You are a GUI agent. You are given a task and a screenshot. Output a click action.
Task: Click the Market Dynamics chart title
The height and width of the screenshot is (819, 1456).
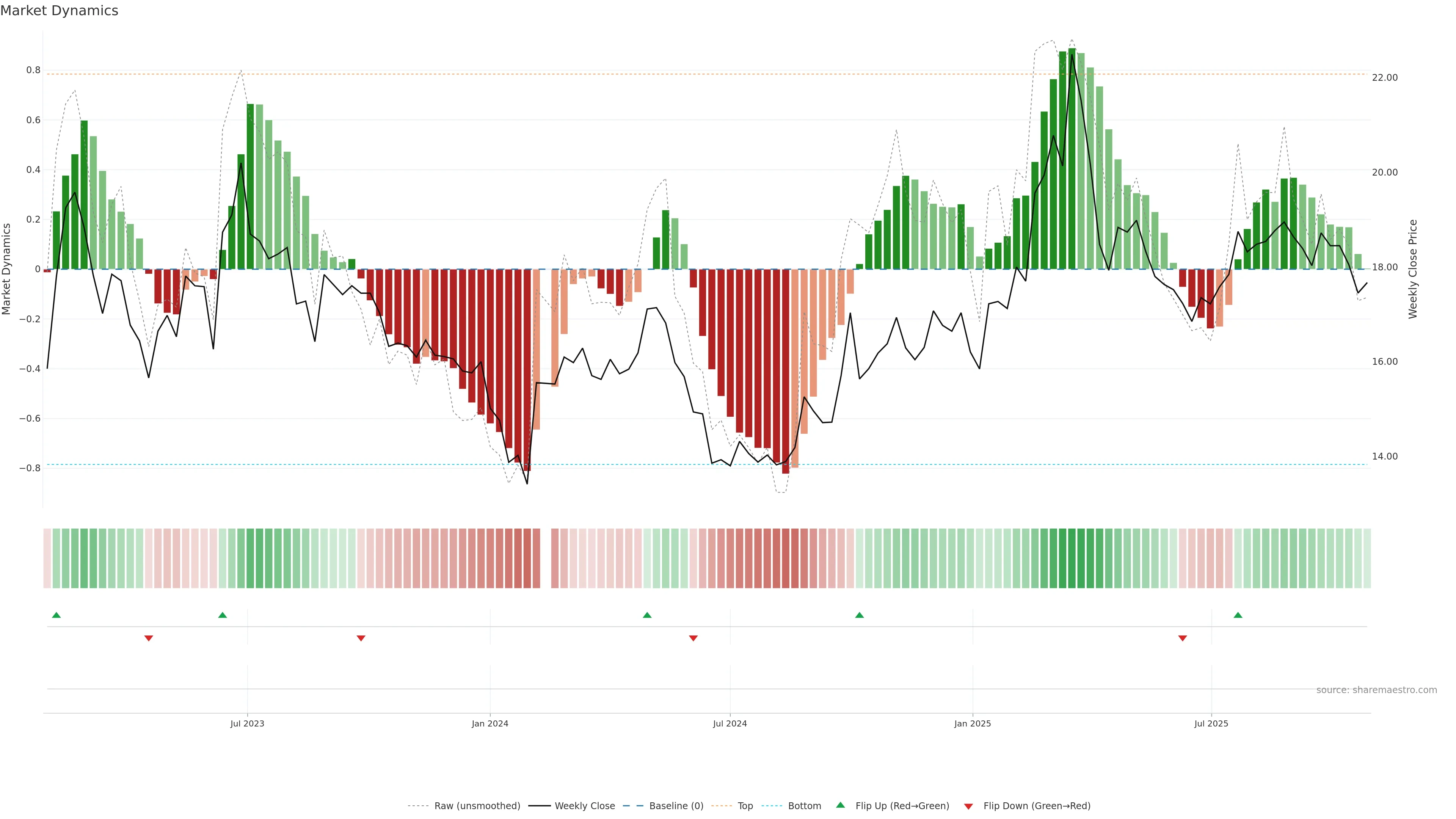(x=60, y=11)
